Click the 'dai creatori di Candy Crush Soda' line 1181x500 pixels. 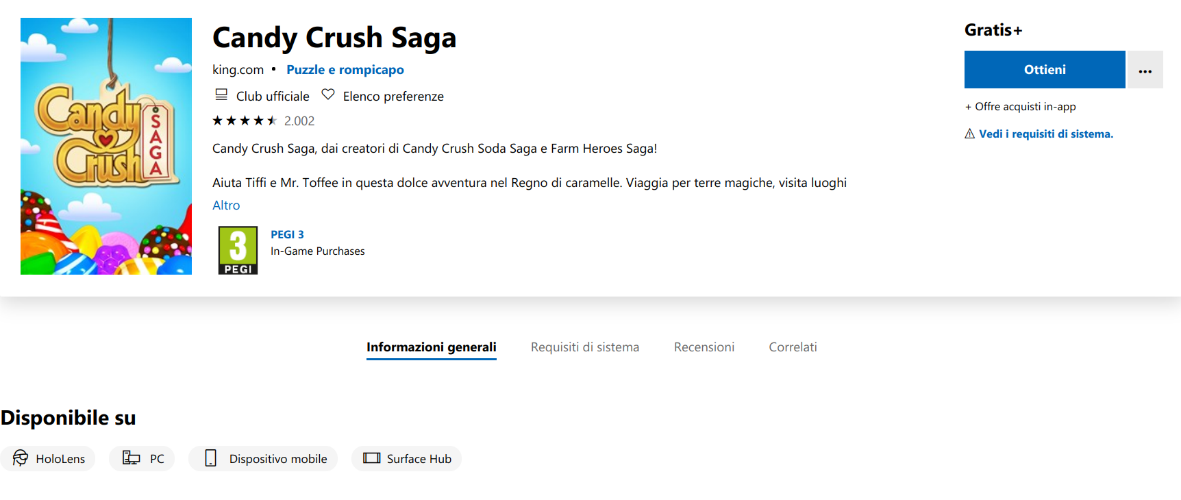435,148
